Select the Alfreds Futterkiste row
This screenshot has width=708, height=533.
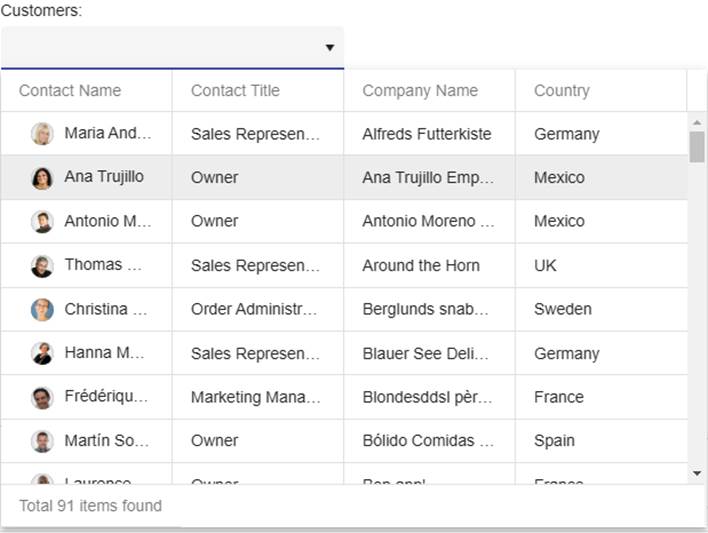click(x=344, y=134)
